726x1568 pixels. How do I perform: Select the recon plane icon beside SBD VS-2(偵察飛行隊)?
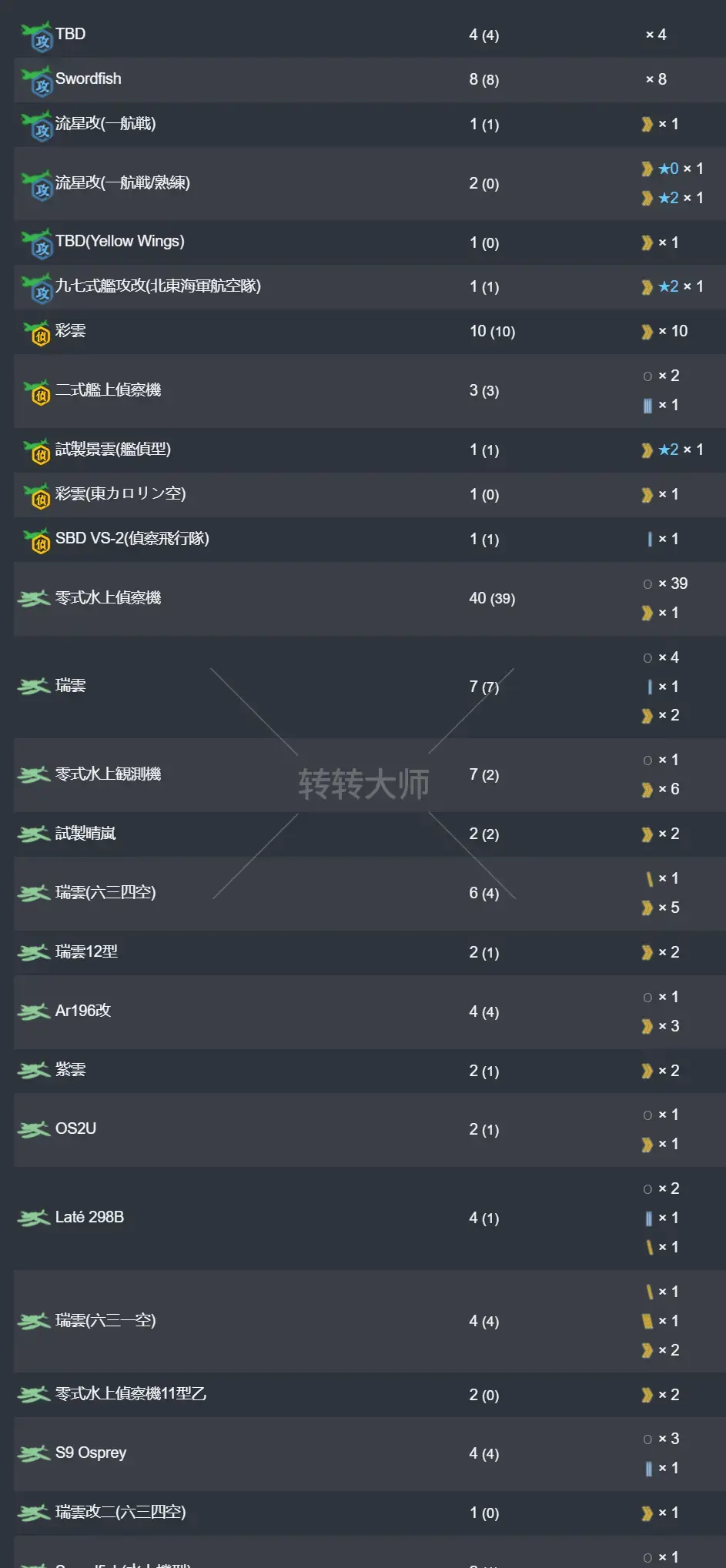point(36,540)
